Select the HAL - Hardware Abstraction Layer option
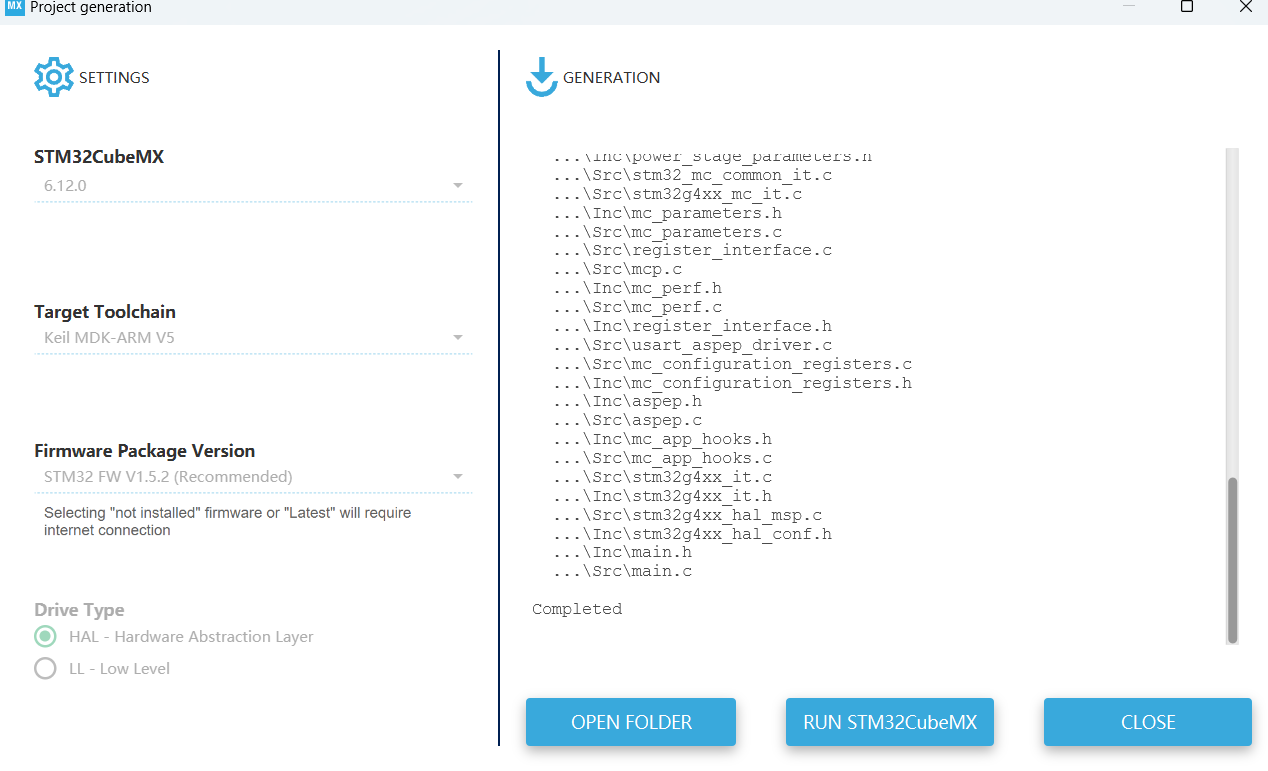 [x=45, y=636]
